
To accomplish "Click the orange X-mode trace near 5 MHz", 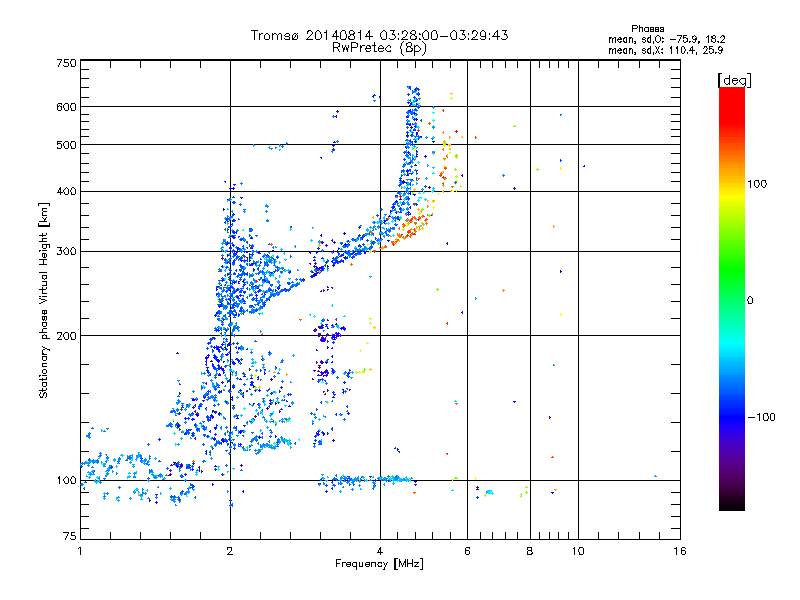I will point(410,231).
